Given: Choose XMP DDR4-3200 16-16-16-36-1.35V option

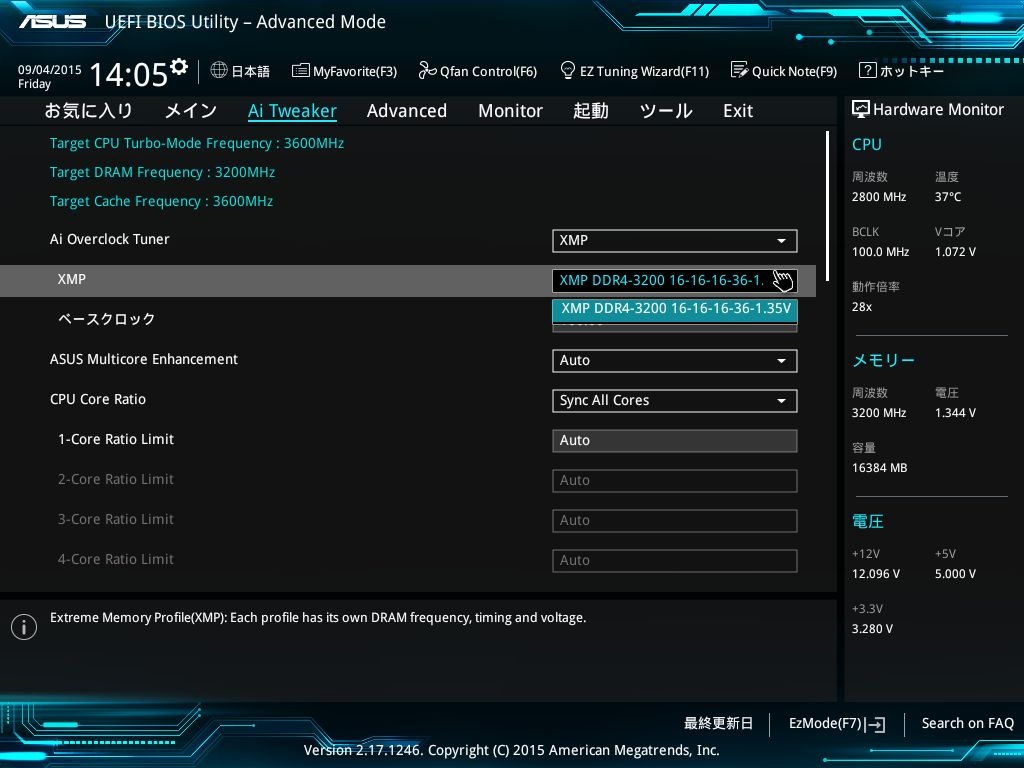Looking at the screenshot, I should pos(675,308).
